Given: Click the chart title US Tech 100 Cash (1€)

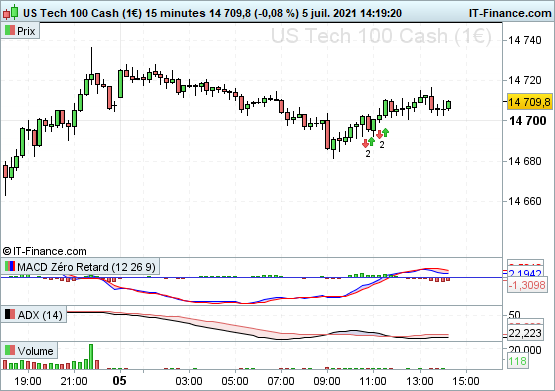Looking at the screenshot, I should point(82,13).
